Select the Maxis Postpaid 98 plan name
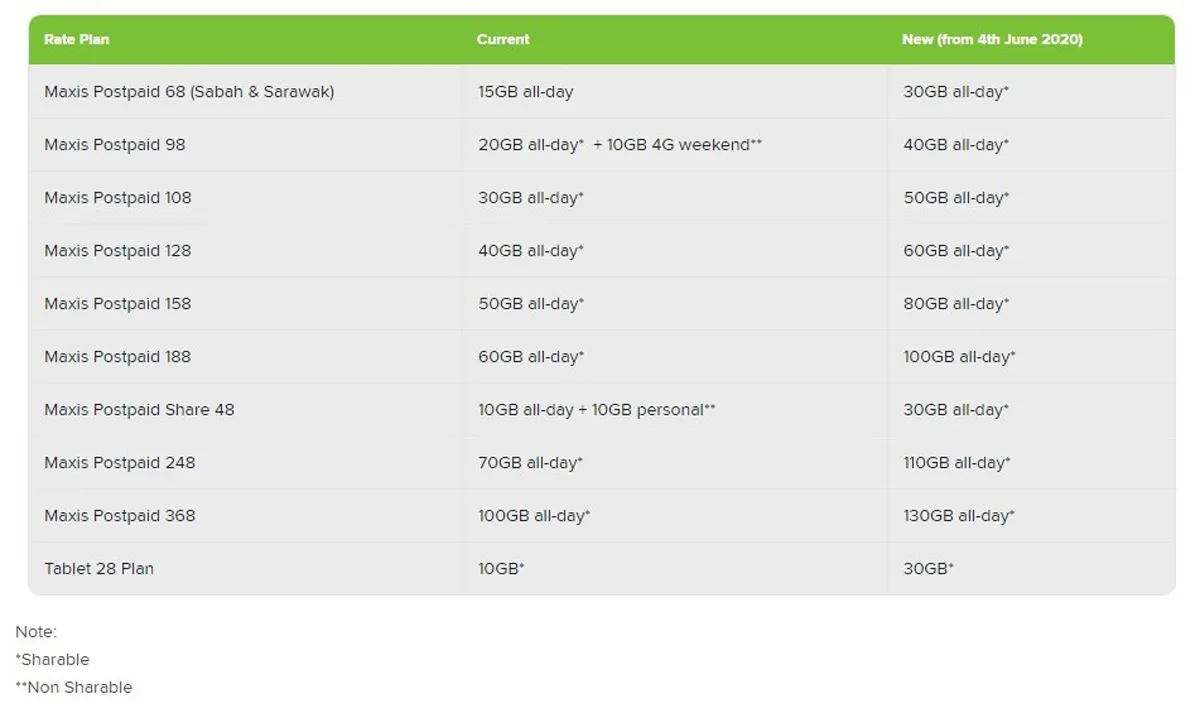 115,145
